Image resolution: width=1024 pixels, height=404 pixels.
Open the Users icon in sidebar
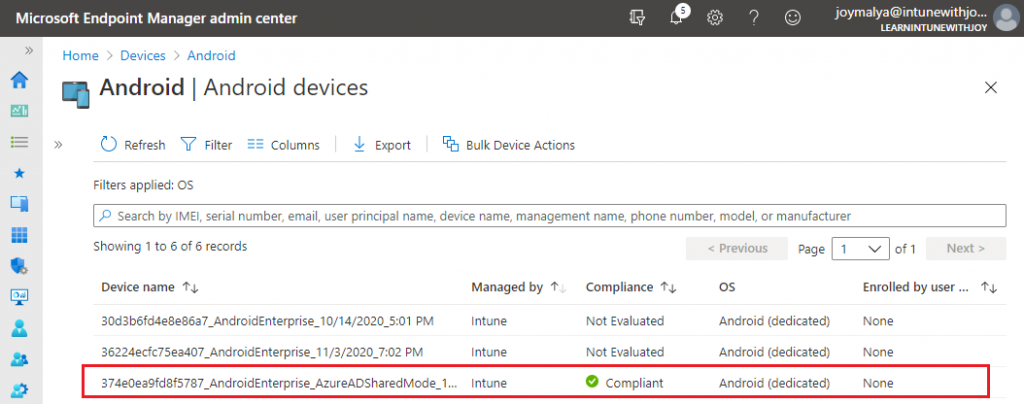(20, 328)
